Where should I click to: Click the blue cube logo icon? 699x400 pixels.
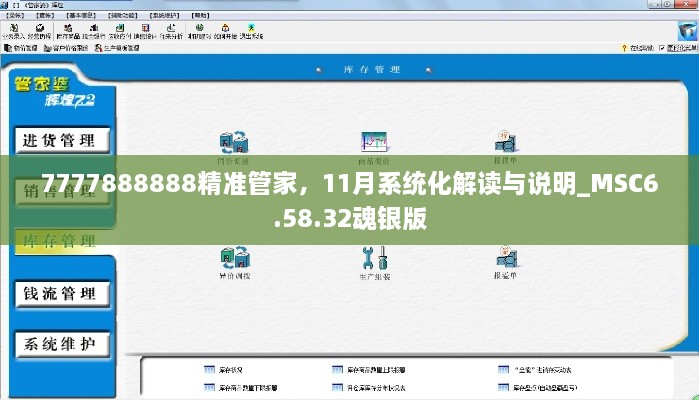[x=687, y=31]
